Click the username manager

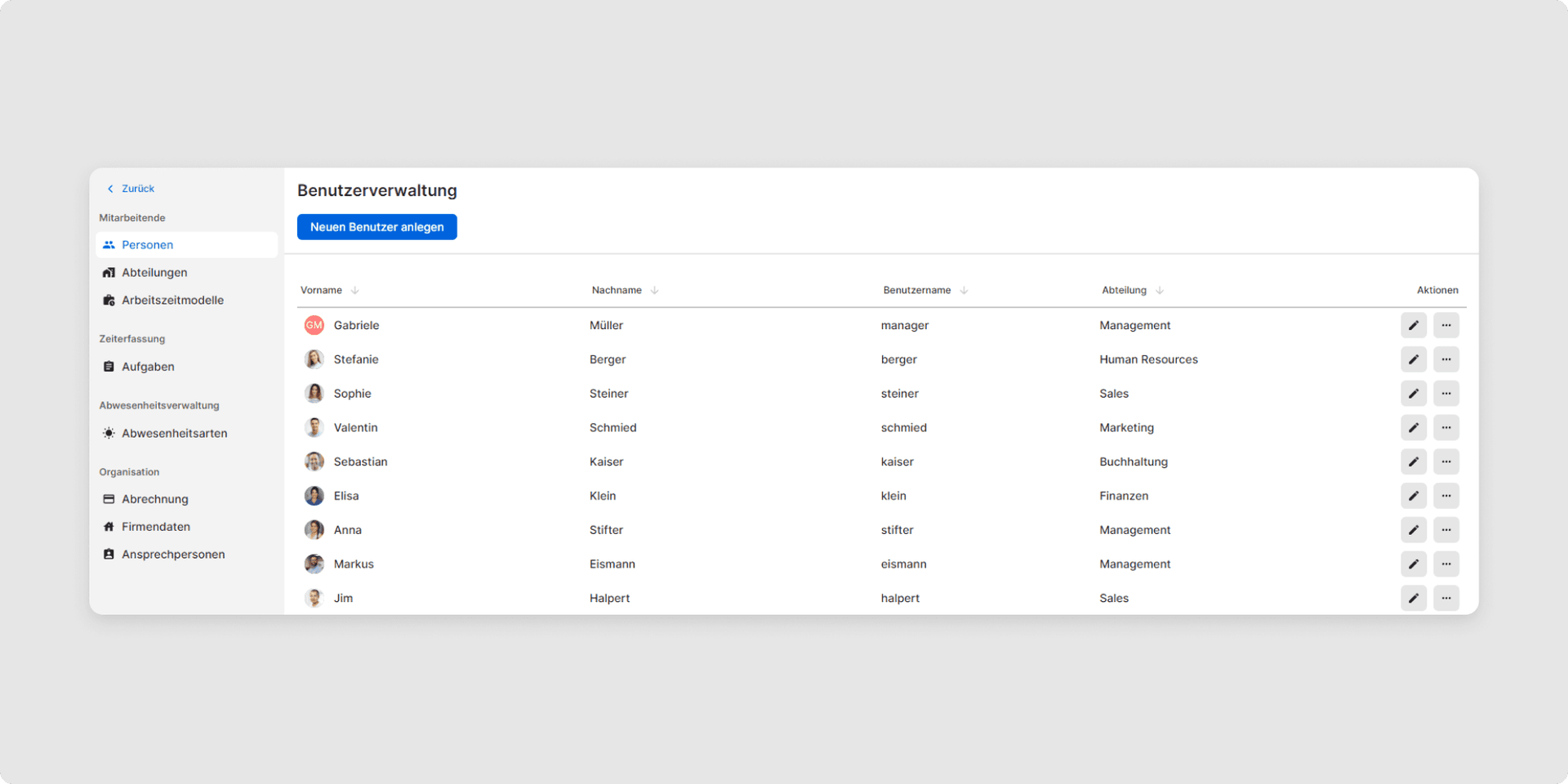pyautogui.click(x=905, y=325)
